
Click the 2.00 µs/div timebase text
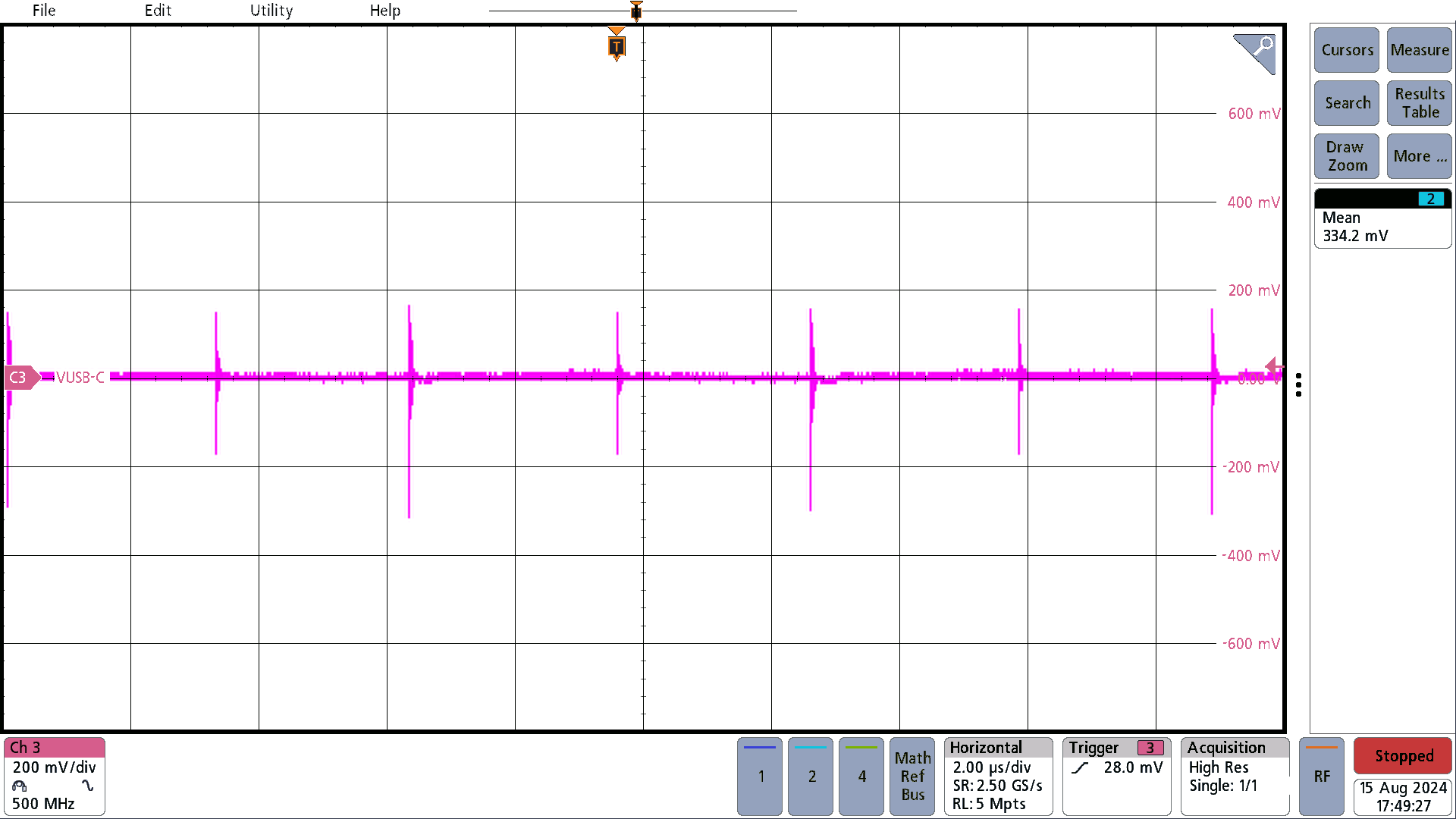(992, 767)
